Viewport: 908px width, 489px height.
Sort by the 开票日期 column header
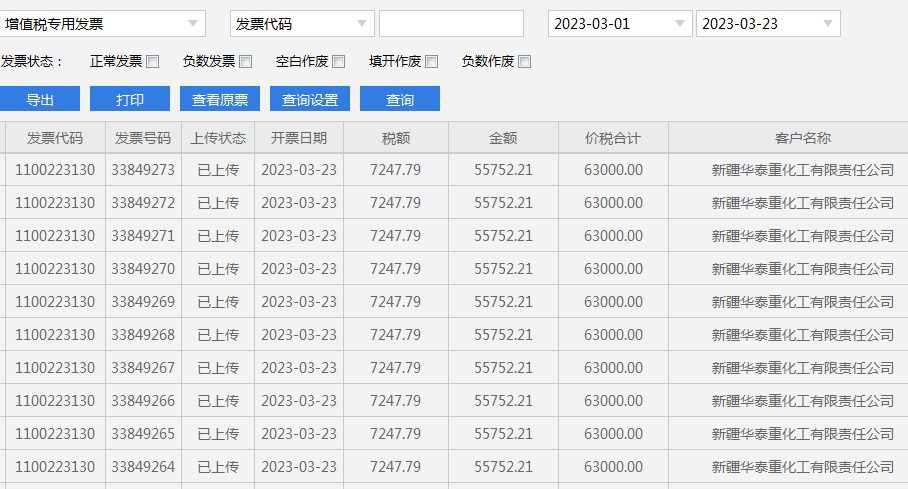tap(299, 138)
